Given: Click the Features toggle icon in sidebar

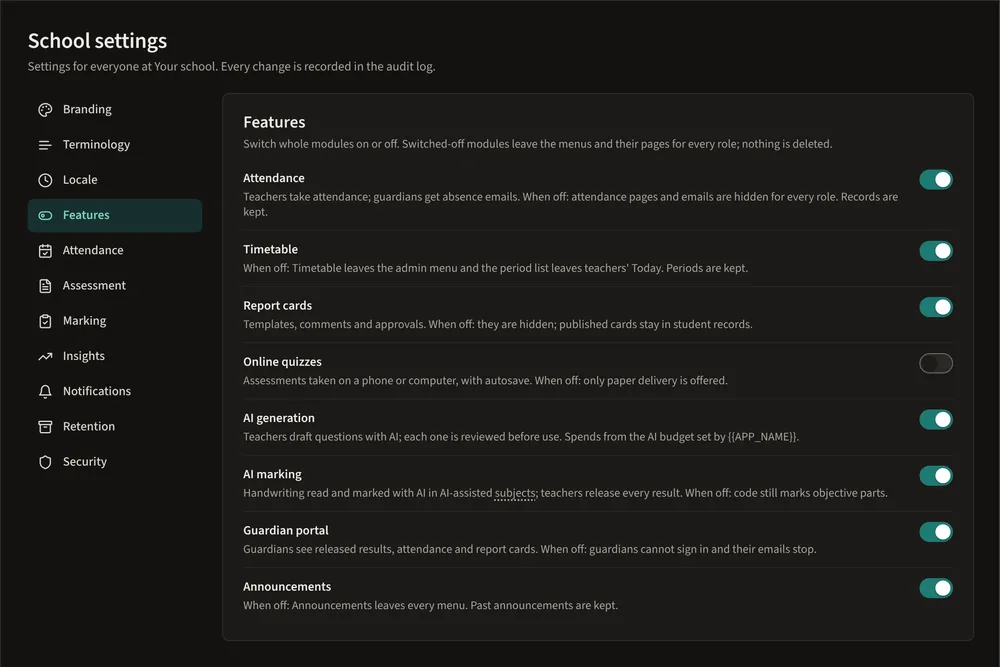Looking at the screenshot, I should [45, 216].
